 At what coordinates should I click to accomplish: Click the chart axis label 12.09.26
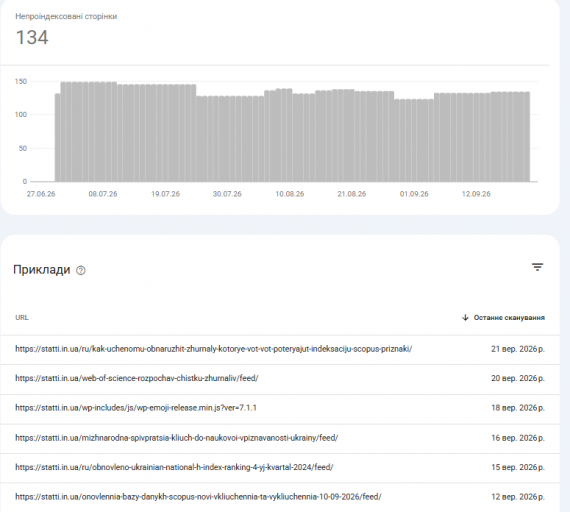coord(476,194)
